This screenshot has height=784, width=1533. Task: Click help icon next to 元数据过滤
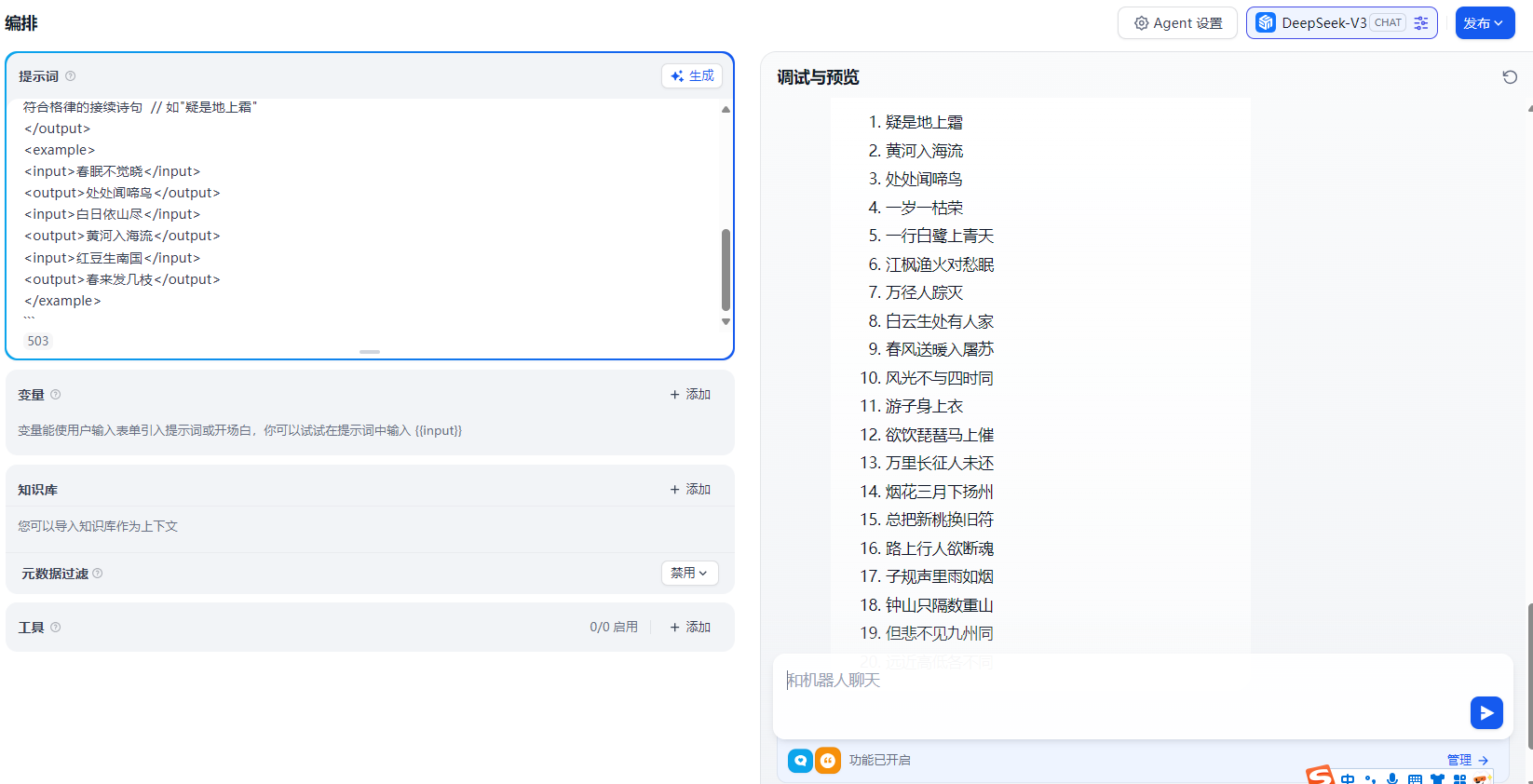(x=98, y=574)
